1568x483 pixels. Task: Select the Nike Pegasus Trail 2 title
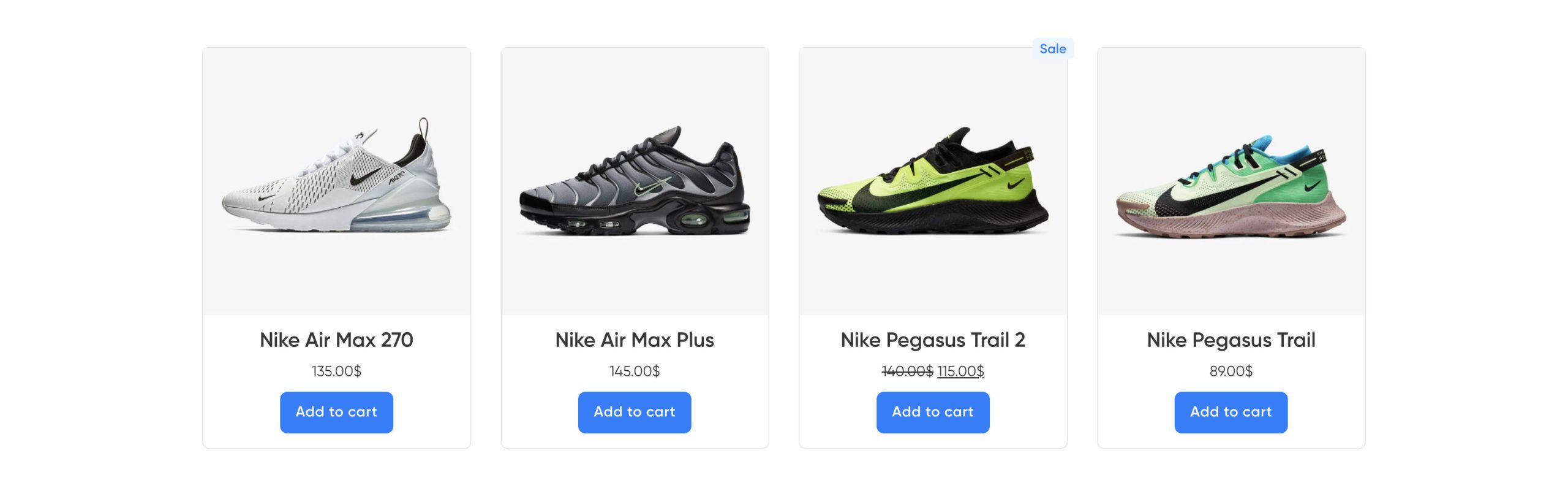coord(932,340)
